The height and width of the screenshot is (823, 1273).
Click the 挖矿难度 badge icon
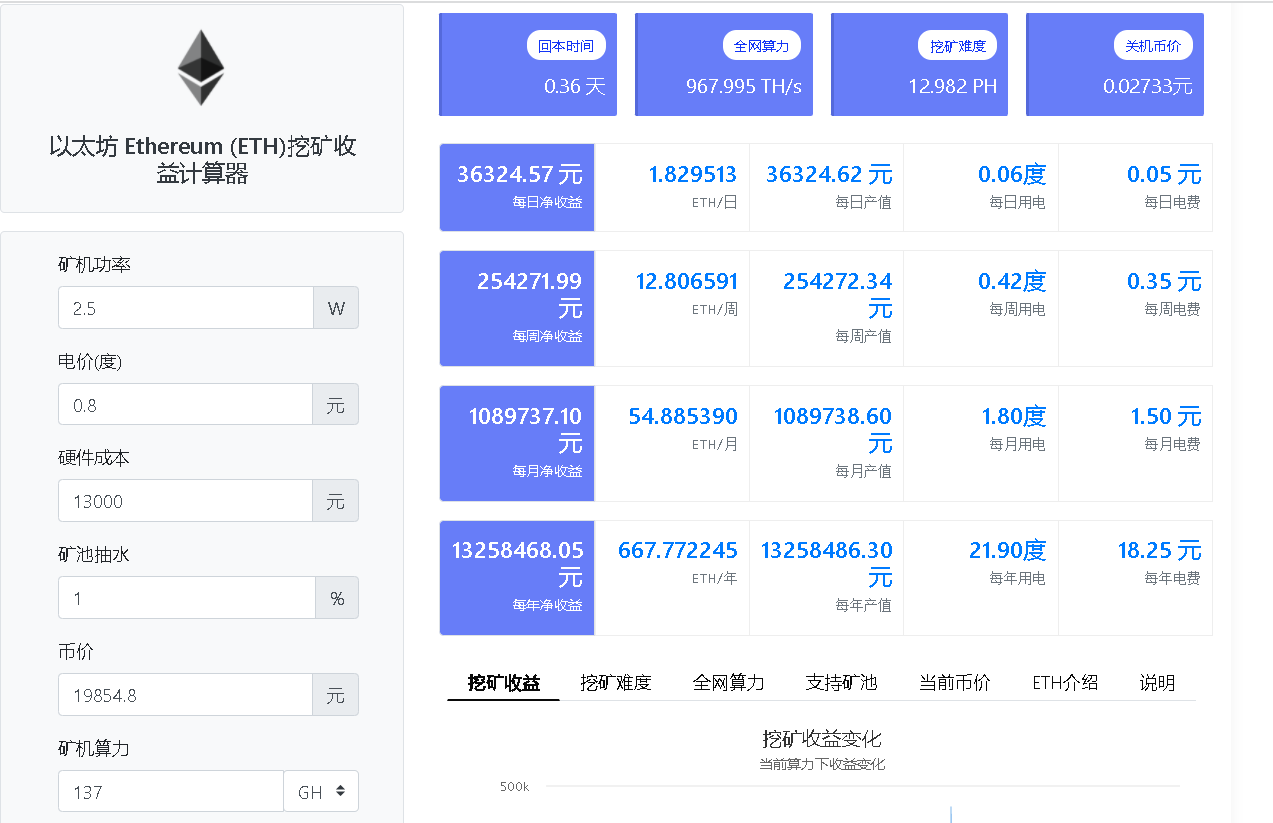point(956,45)
